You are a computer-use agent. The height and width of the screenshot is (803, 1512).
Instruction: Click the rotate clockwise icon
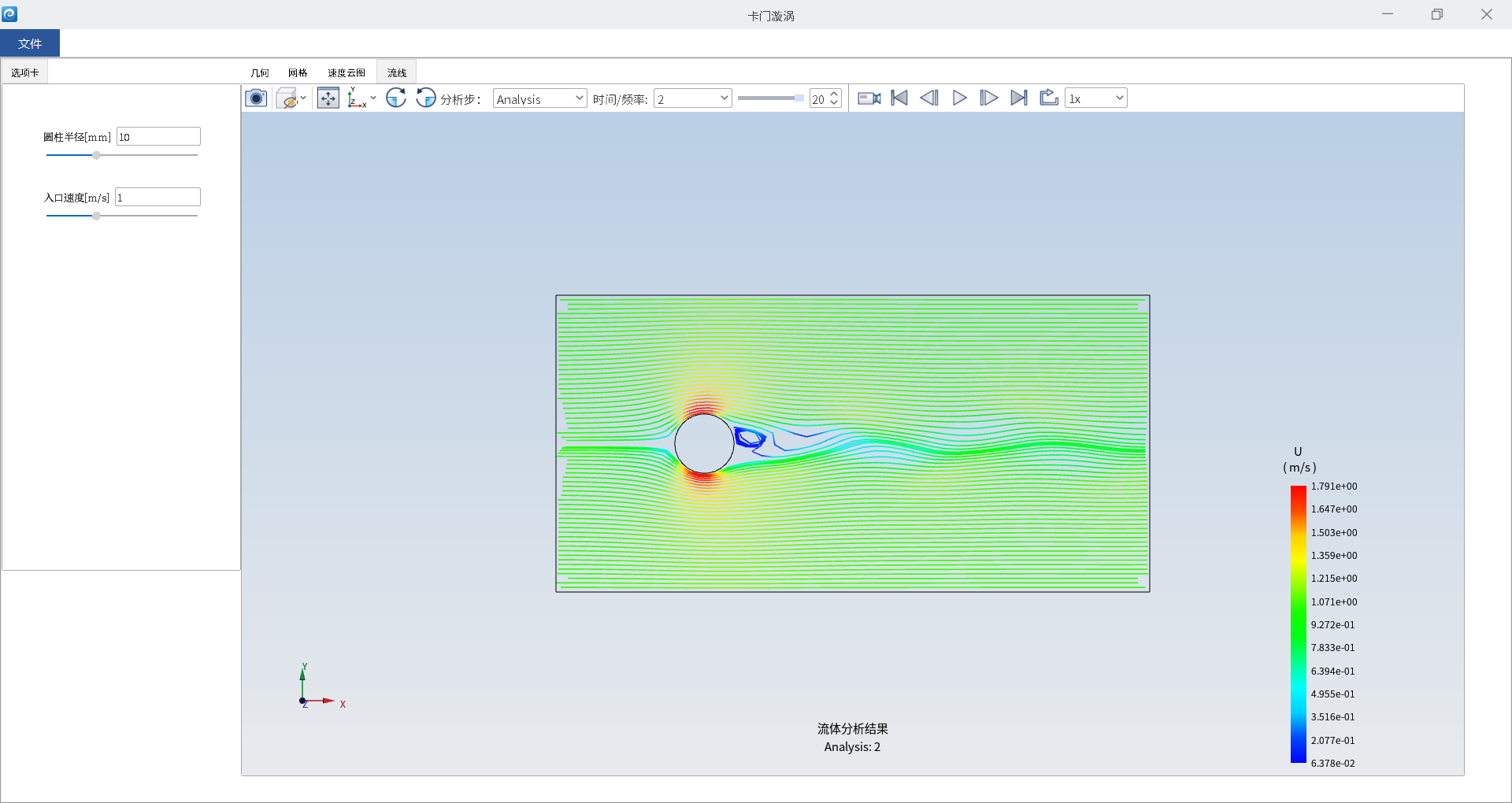(396, 98)
